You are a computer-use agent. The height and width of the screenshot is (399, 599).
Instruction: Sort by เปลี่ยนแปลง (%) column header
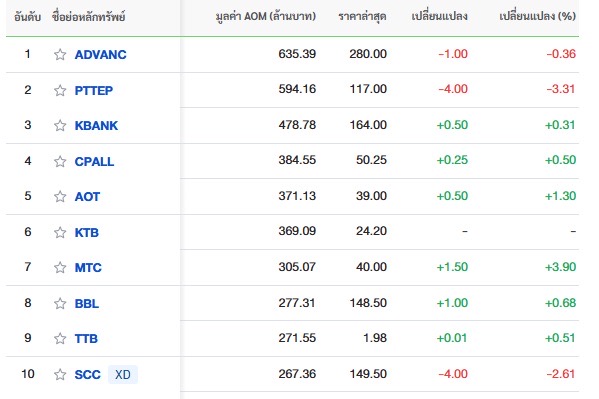(x=537, y=16)
